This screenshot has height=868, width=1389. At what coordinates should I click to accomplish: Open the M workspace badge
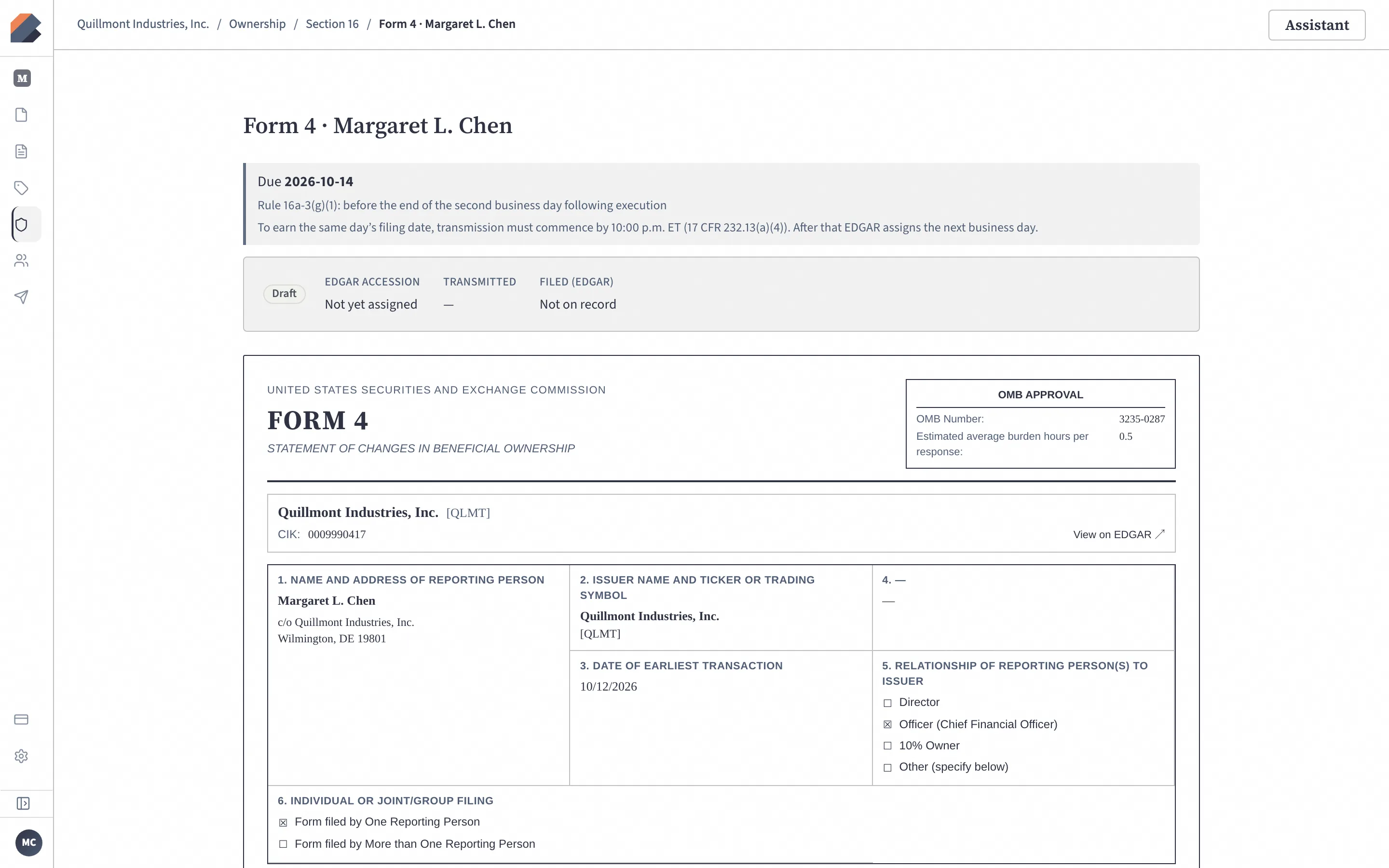22,78
